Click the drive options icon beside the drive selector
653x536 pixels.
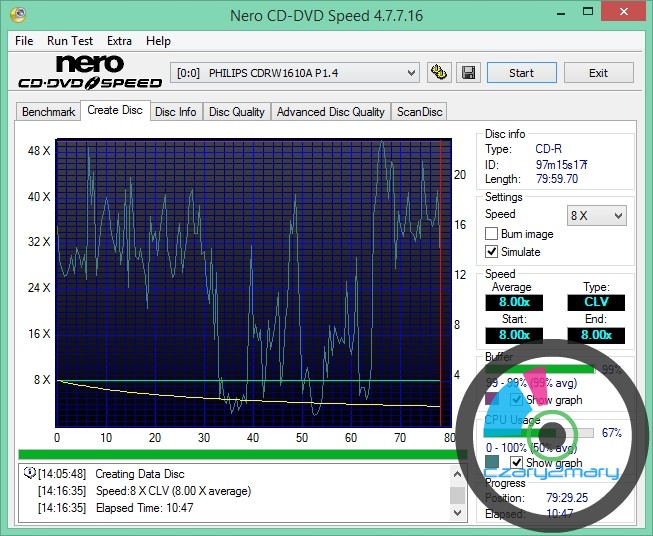(438, 73)
